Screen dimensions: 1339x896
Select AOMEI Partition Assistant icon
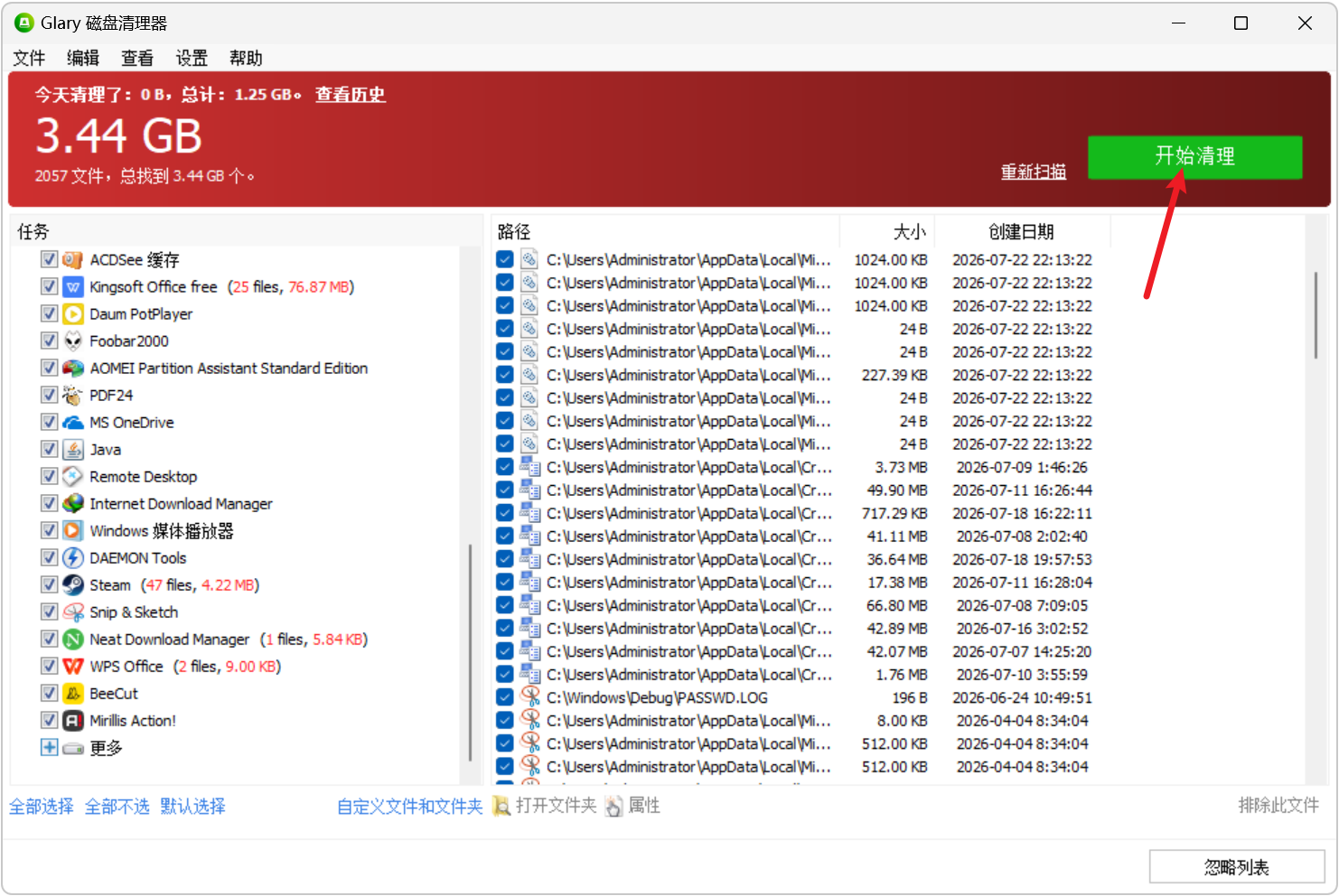(73, 369)
